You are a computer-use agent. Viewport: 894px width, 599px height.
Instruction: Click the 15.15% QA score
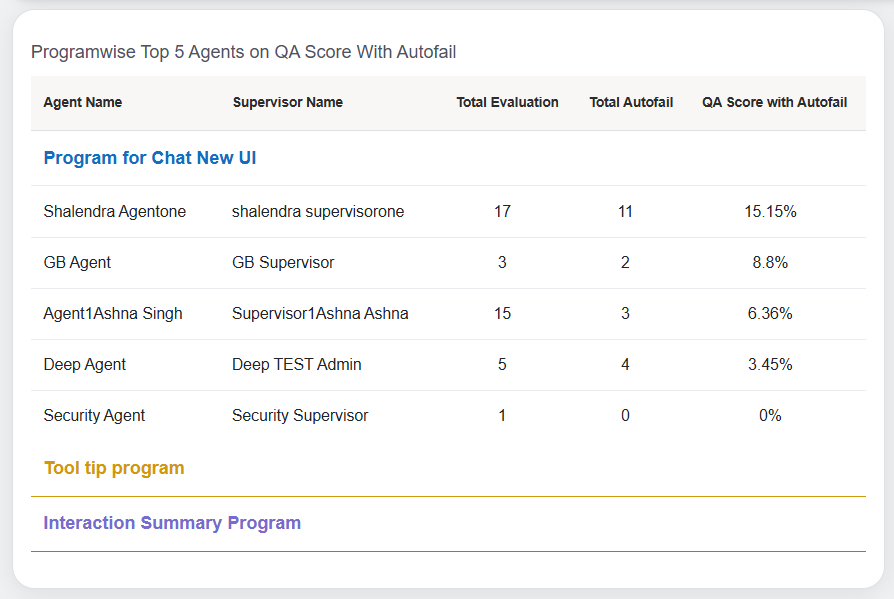(x=770, y=212)
